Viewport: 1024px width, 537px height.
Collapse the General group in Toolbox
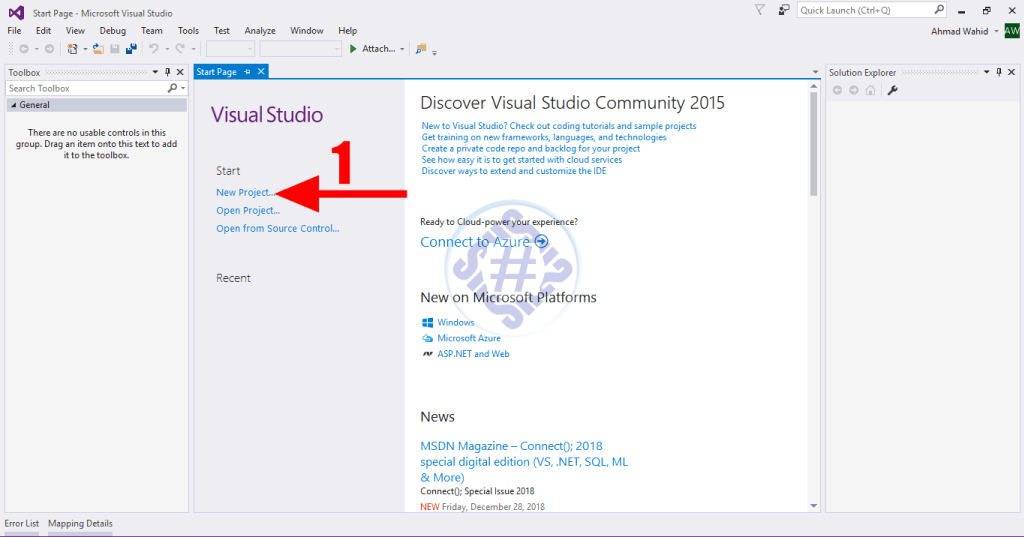(x=13, y=105)
